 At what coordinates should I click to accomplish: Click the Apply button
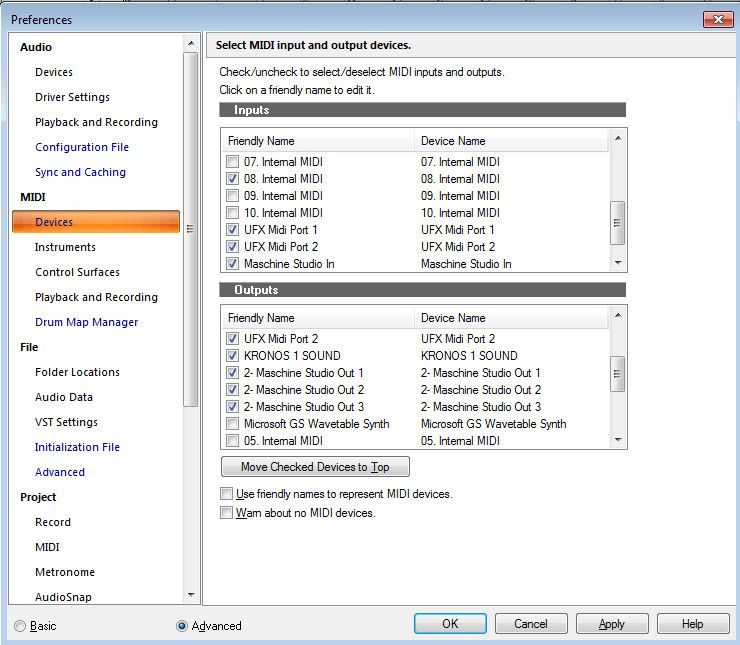click(x=612, y=624)
